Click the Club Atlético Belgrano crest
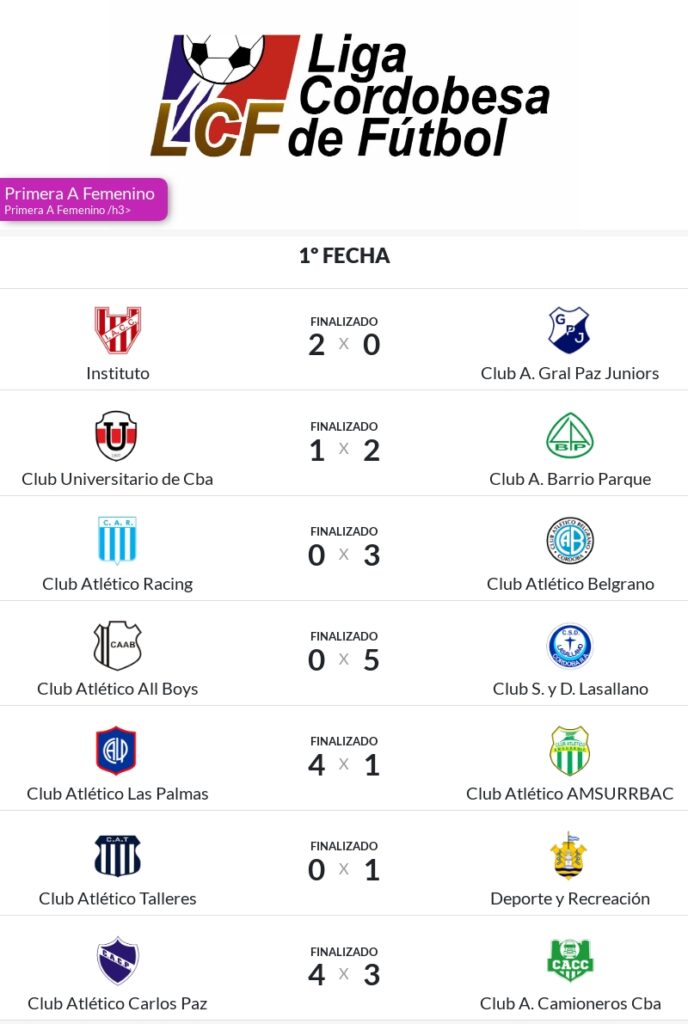This screenshot has height=1024, width=688. coord(569,540)
